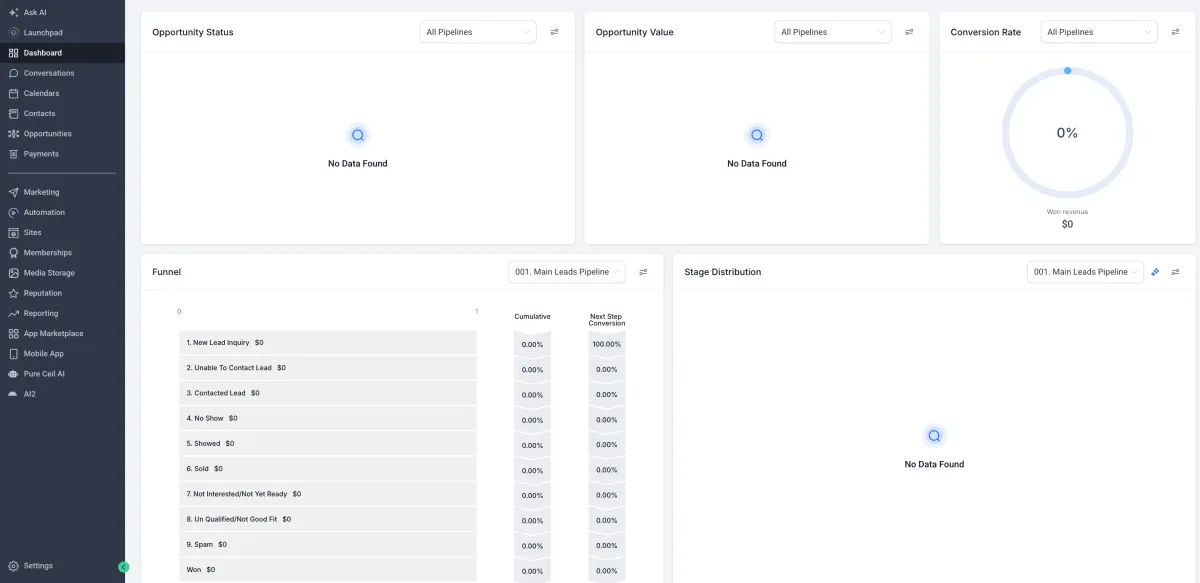Click the Calendars icon in sidebar

click(x=14, y=93)
